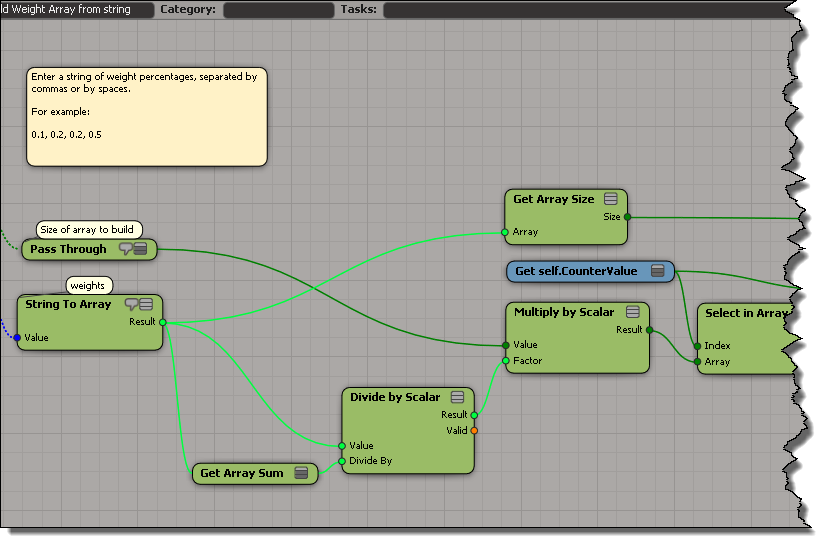The width and height of the screenshot is (828, 543).
Task: Select the yellow weight percentages instruction note
Action: (147, 116)
